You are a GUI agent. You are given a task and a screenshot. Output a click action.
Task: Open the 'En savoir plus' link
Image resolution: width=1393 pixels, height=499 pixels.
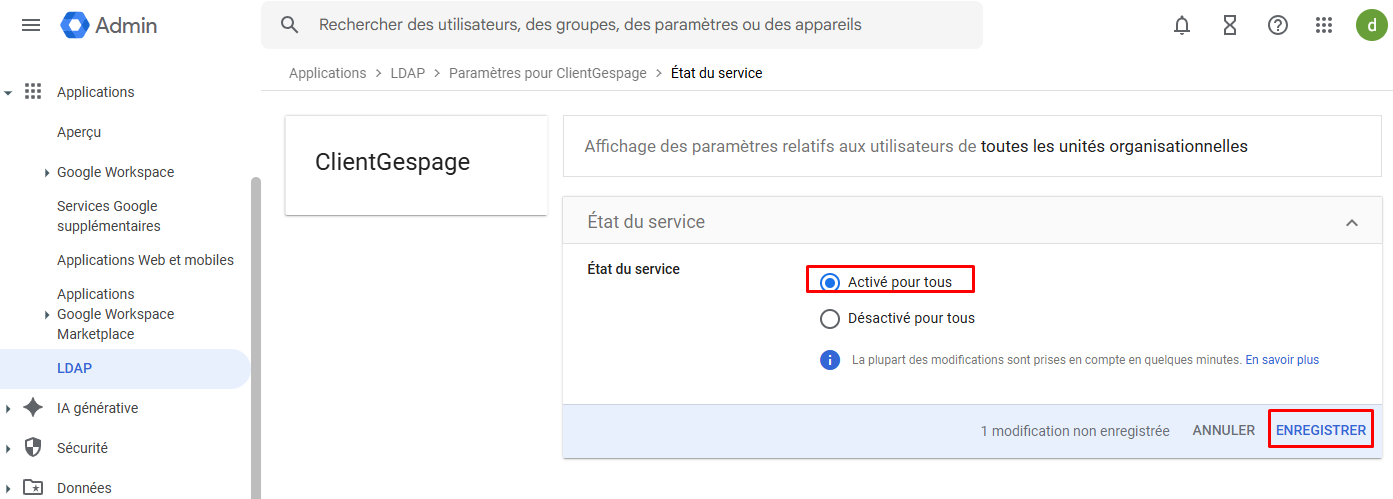click(x=1282, y=359)
